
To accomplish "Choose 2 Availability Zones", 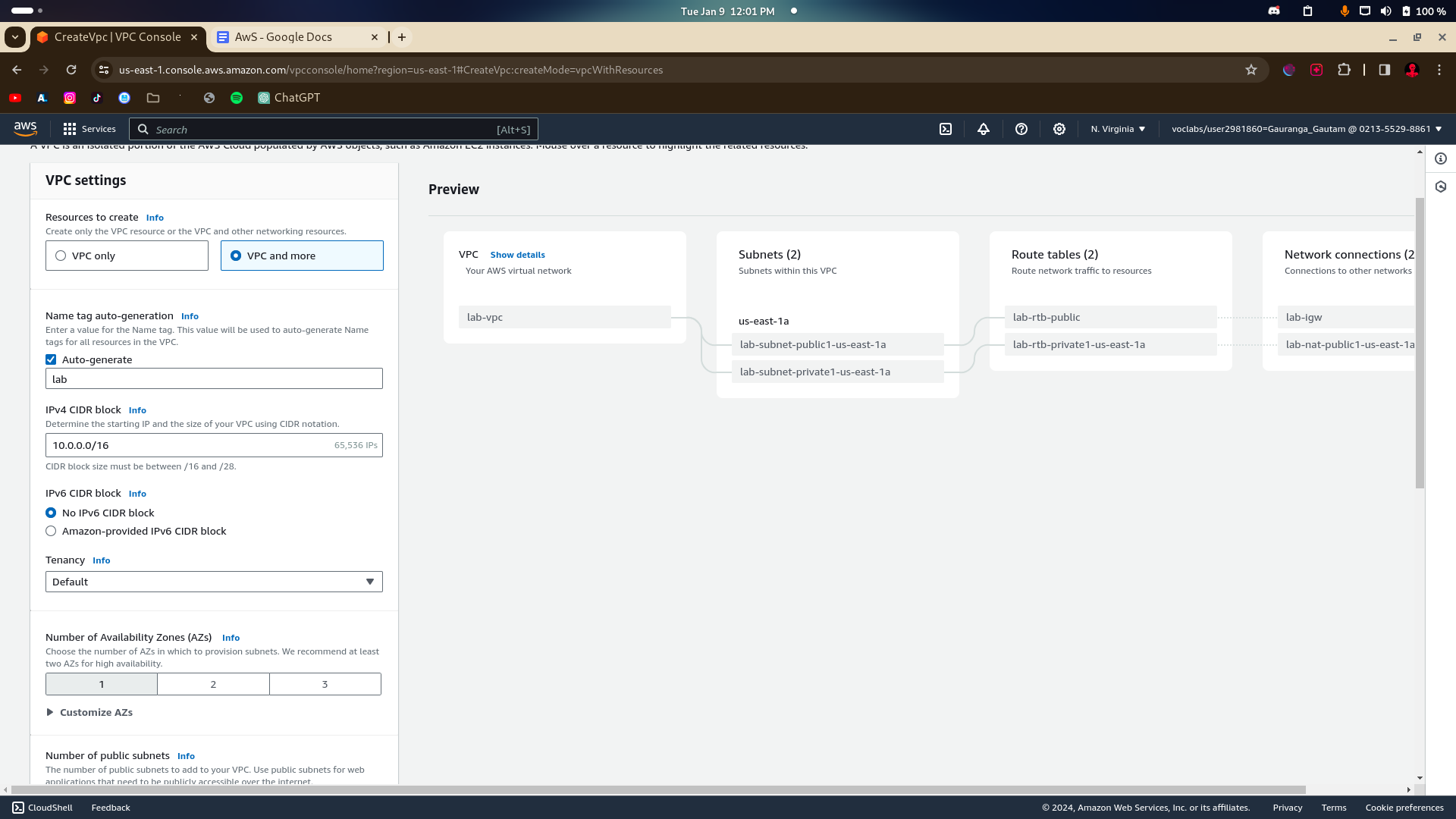I will point(213,684).
